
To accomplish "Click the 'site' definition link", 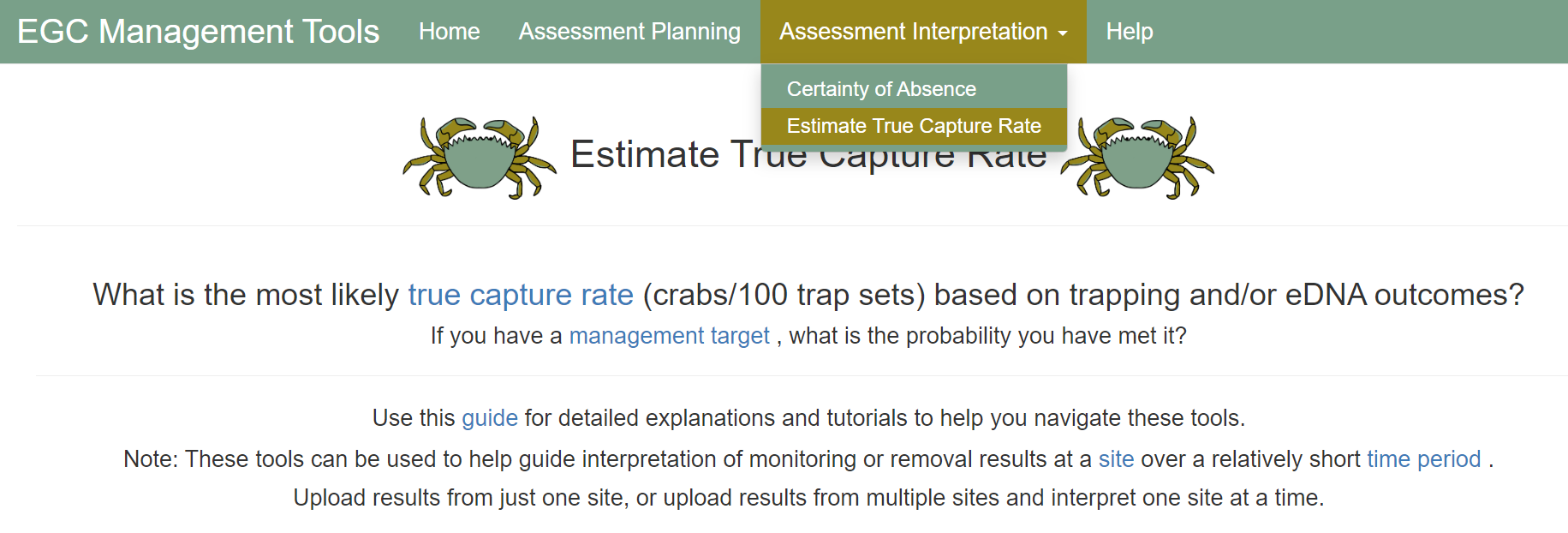I will (1116, 459).
